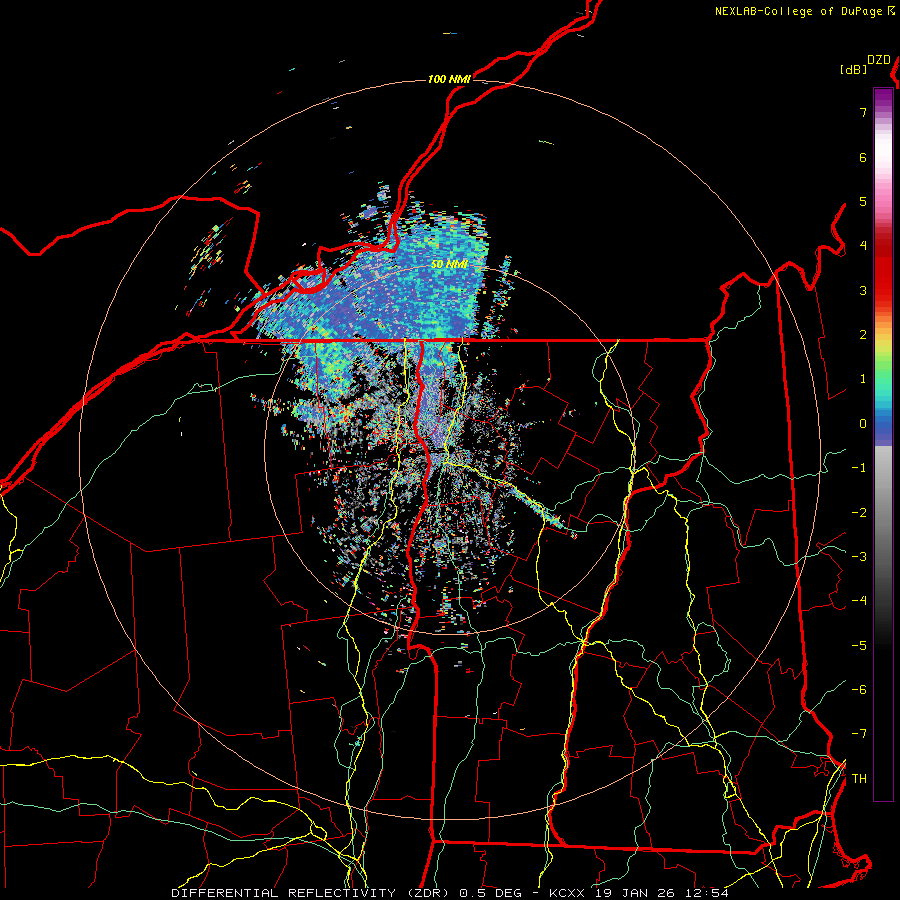Screen dimensions: 900x900
Task: Click the (ZDR) abbreviation in caption
Action: point(427,893)
